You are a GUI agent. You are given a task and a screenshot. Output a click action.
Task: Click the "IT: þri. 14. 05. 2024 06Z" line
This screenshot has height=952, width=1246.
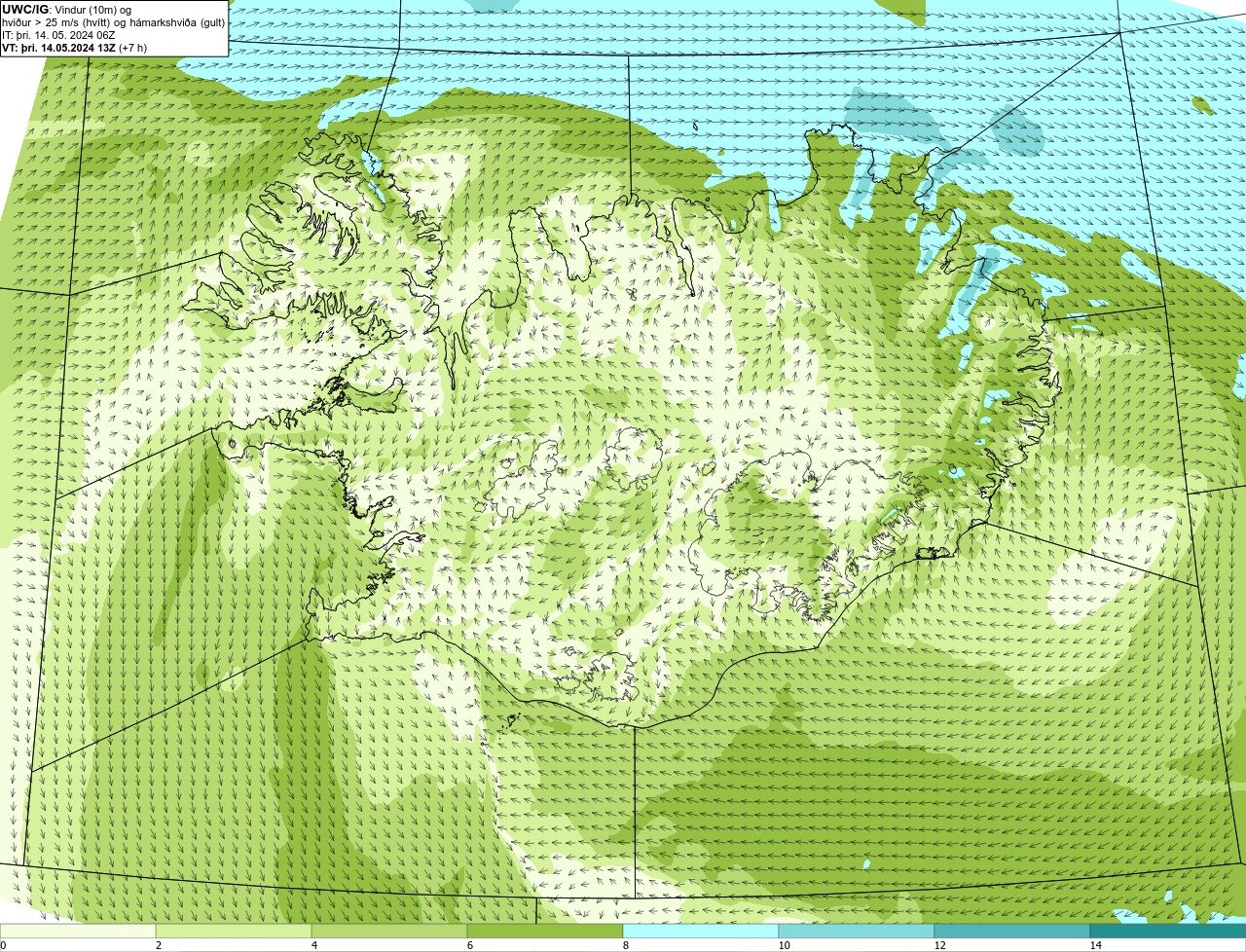coord(58,35)
